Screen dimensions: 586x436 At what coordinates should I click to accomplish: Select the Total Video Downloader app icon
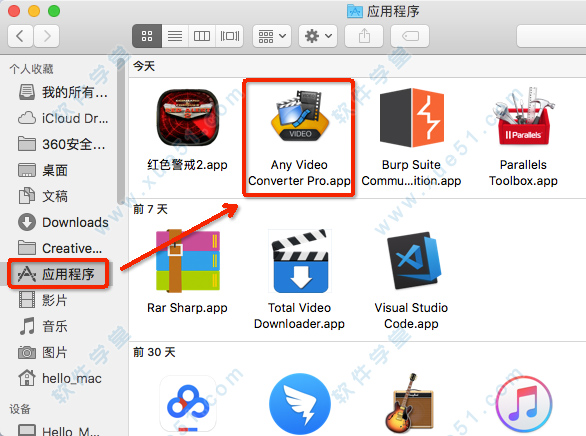(300, 261)
